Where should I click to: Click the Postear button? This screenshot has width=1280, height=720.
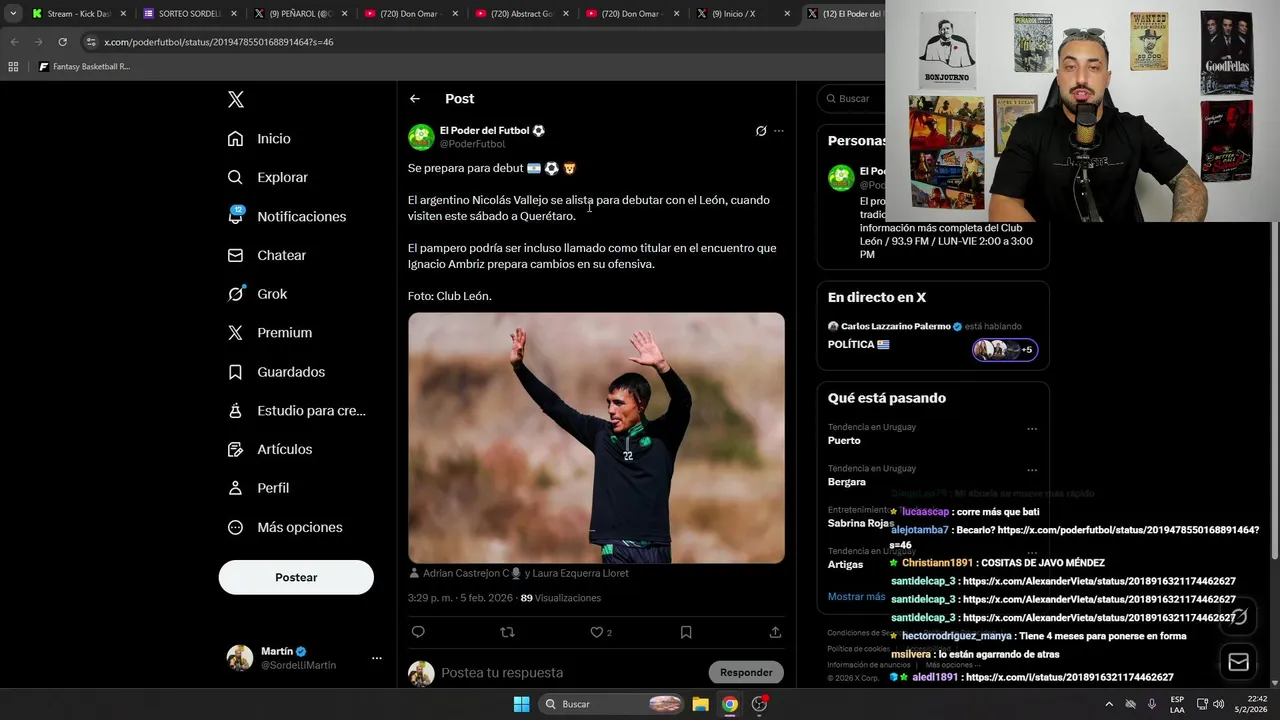click(x=296, y=577)
